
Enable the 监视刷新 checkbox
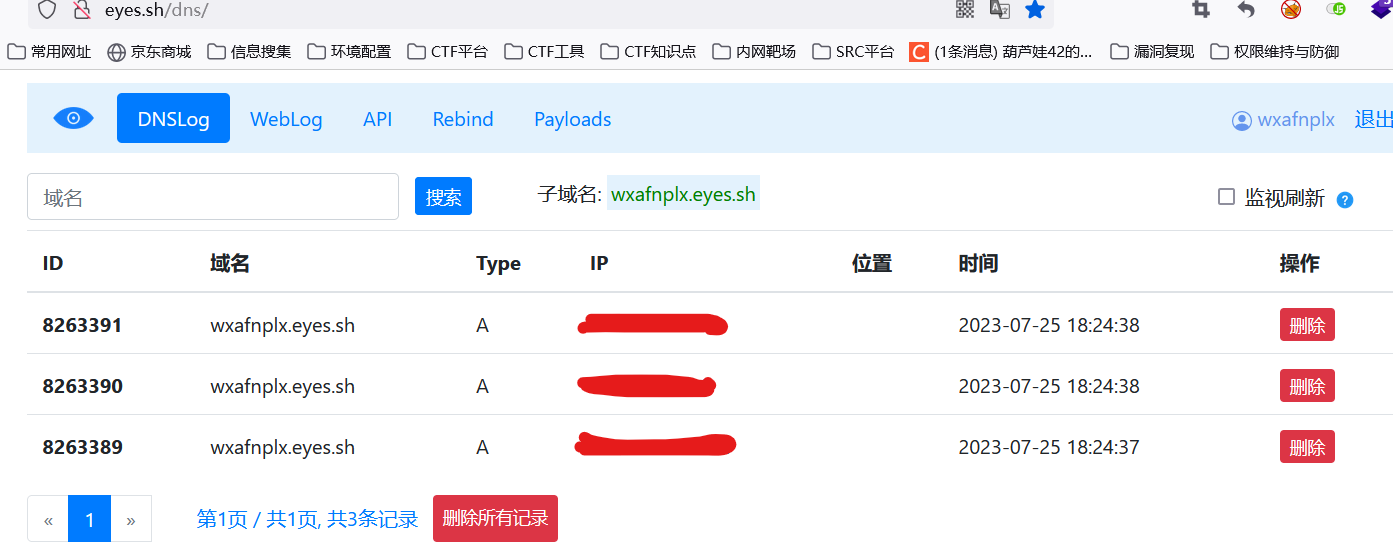coord(1226,197)
